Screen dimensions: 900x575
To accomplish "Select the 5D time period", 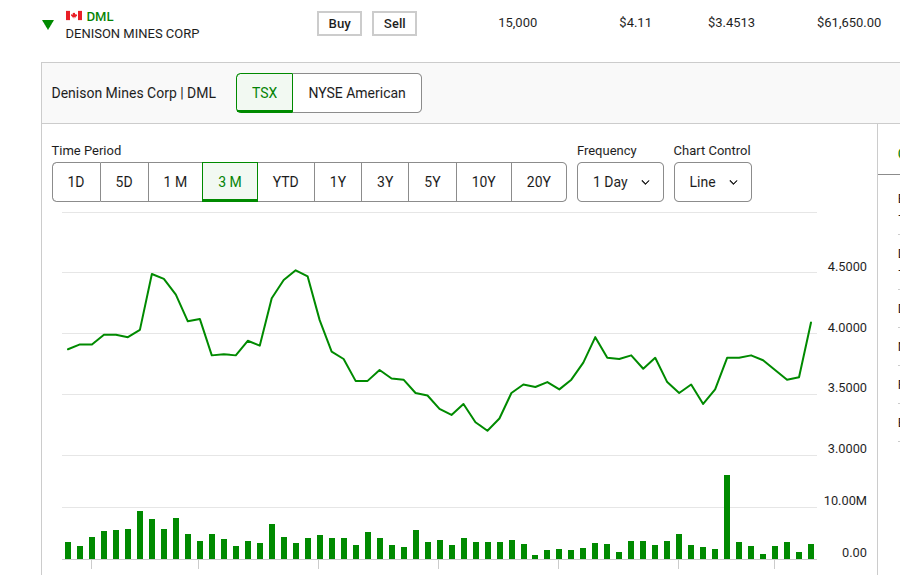I will [125, 182].
